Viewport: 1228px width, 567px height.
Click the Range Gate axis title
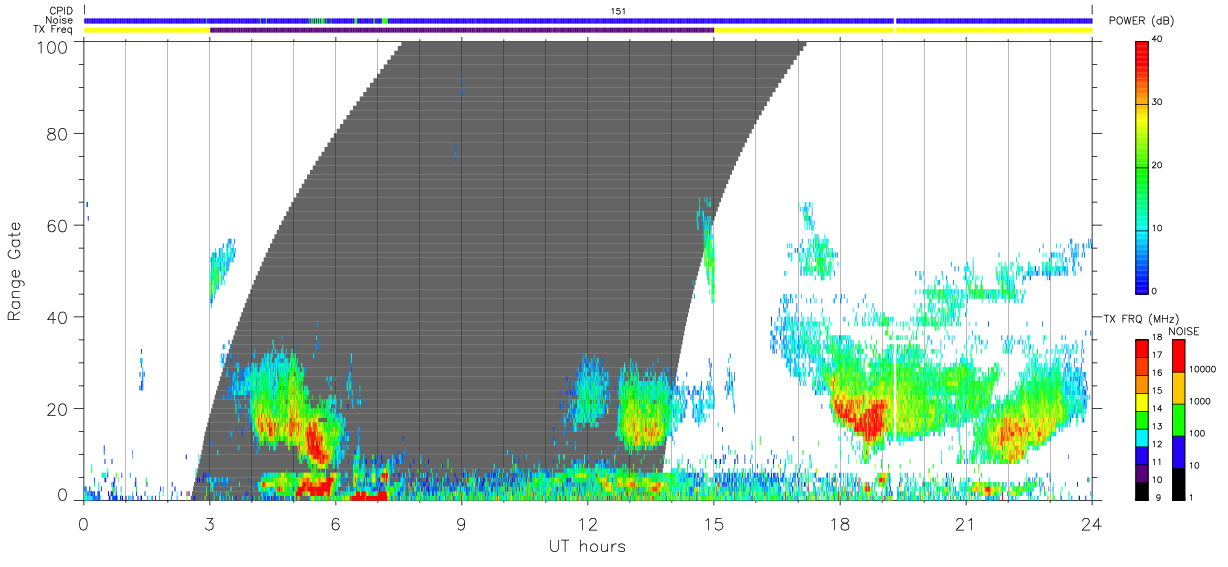[x=15, y=271]
